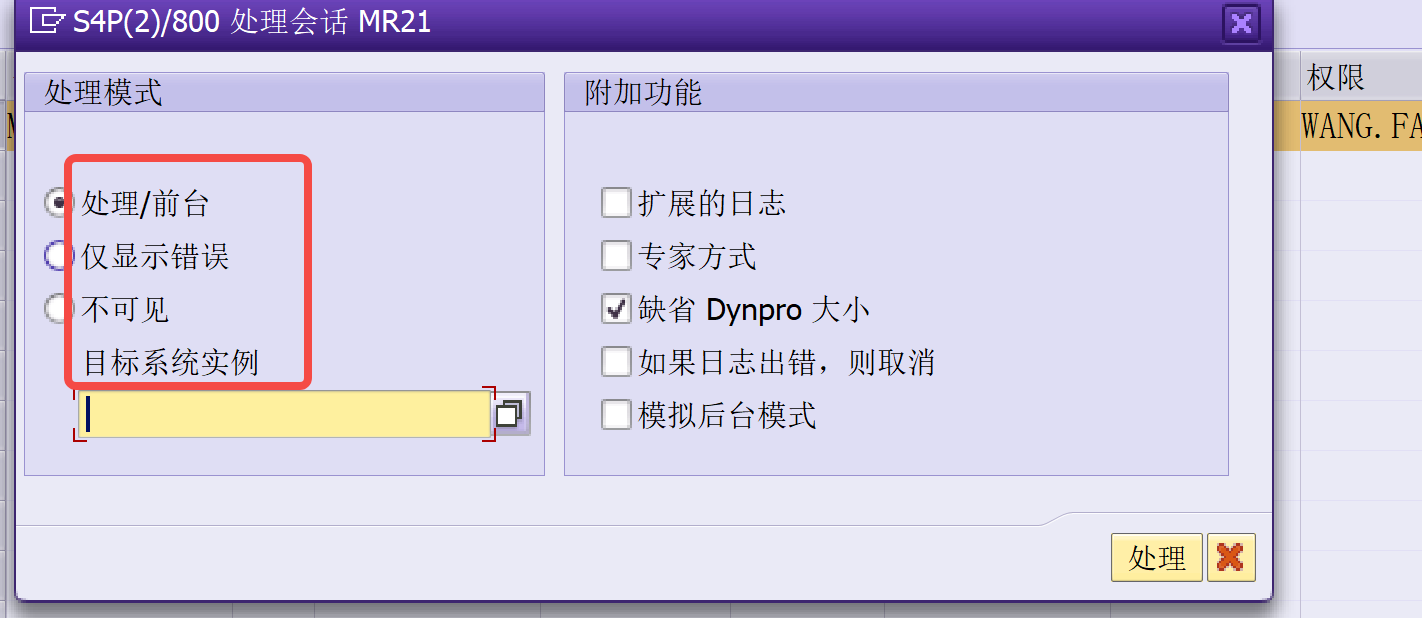Enable the 专家方式 checkbox
Image resolution: width=1422 pixels, height=618 pixels.
616,255
